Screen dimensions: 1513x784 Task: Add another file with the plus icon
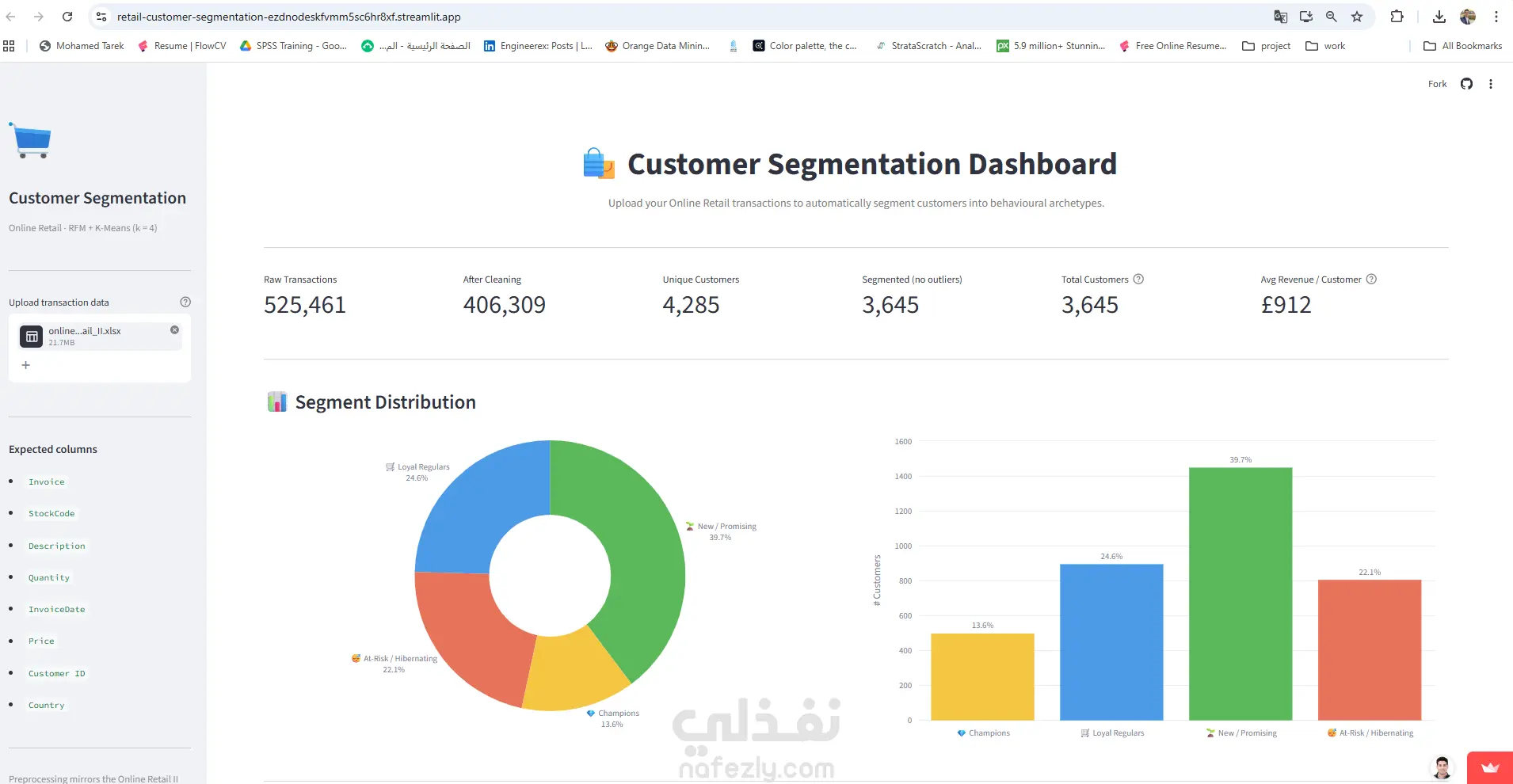[25, 365]
